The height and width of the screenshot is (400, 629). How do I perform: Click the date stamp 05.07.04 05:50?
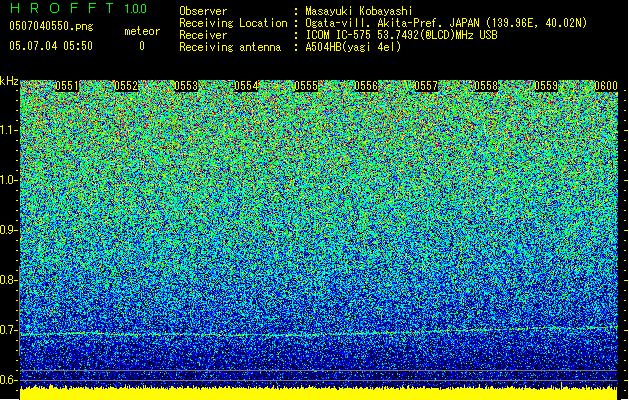(51, 46)
